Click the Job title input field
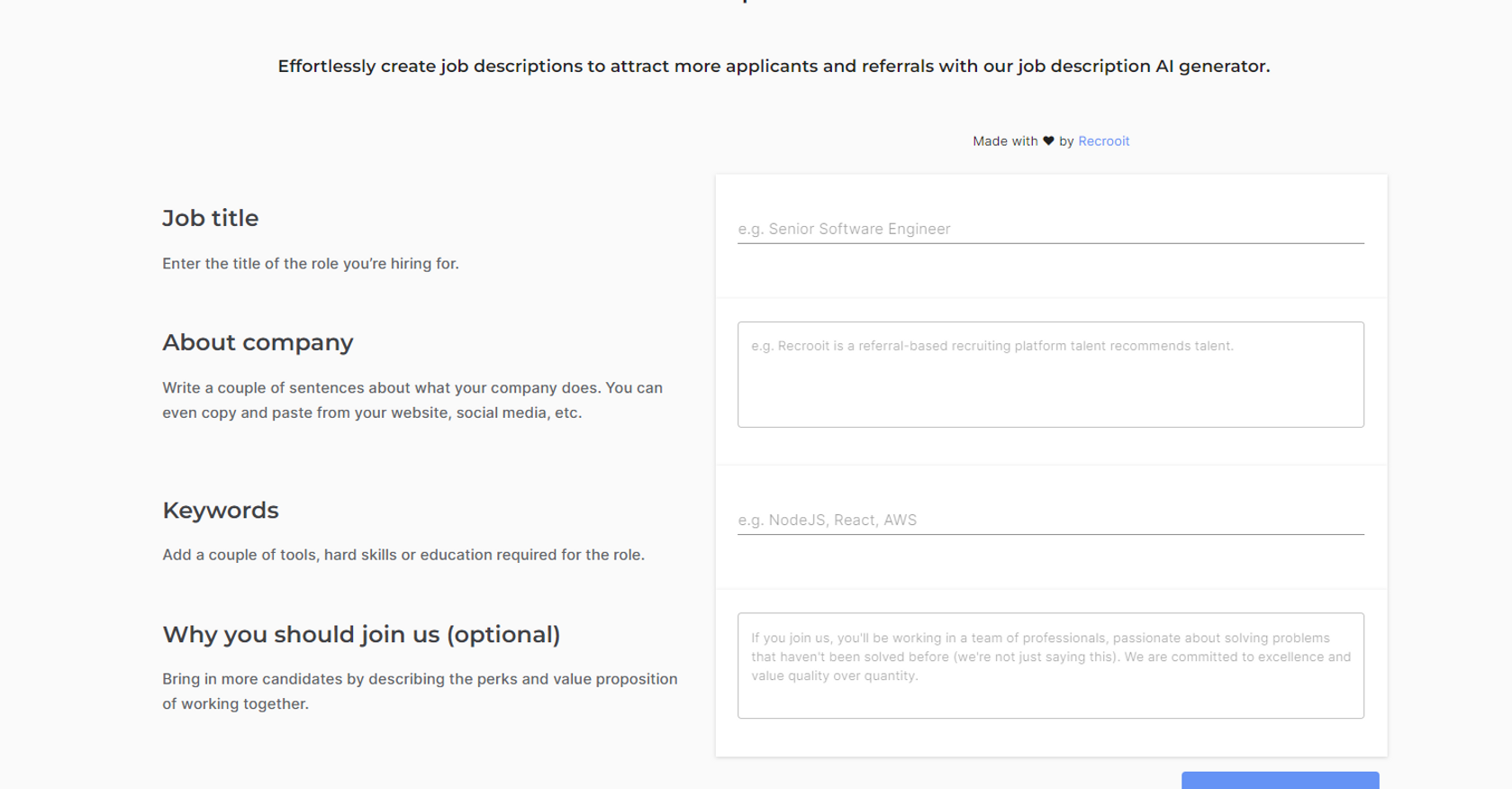The image size is (1512, 789). (1050, 229)
